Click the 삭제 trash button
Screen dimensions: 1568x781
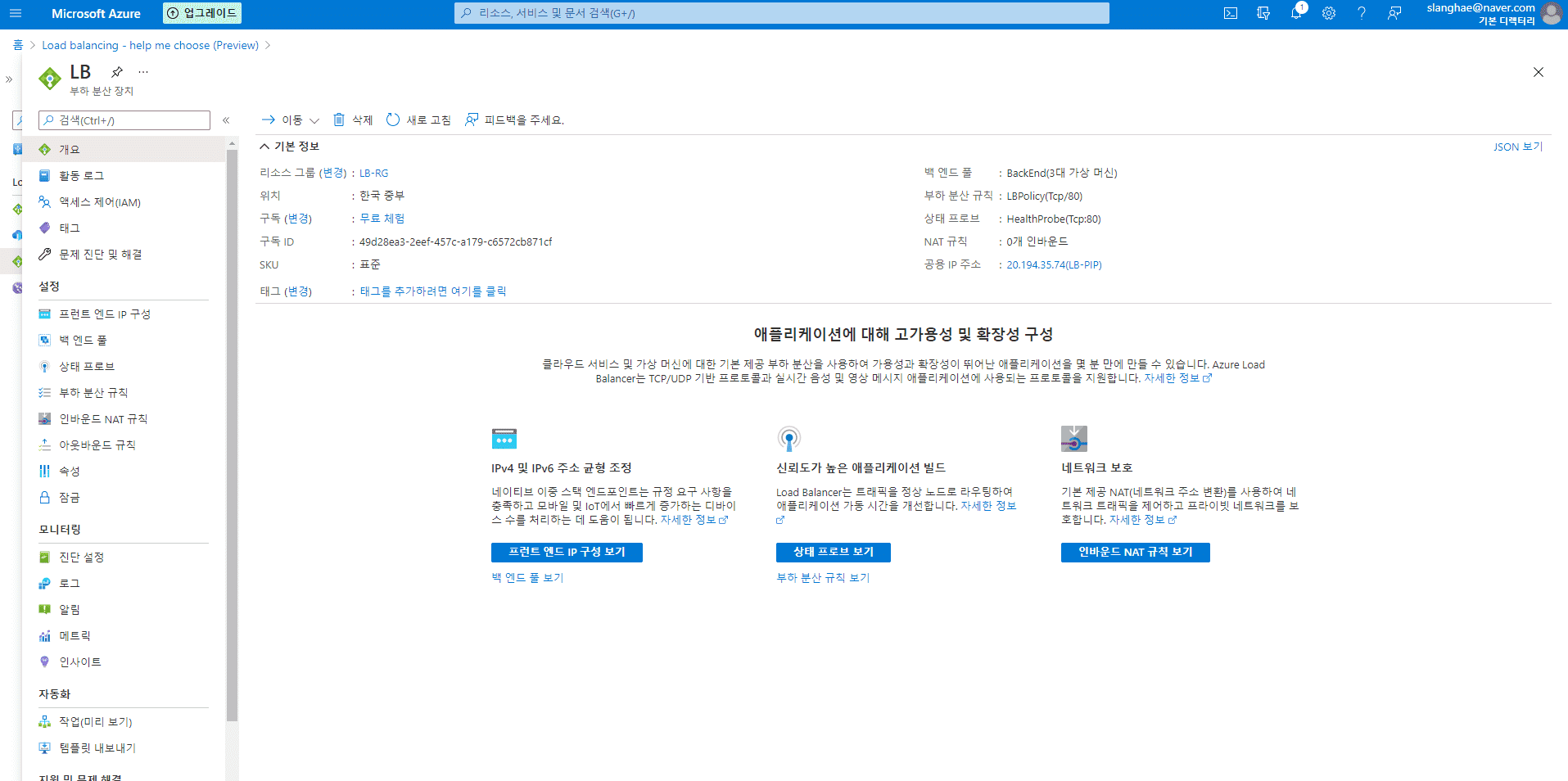pyautogui.click(x=353, y=120)
